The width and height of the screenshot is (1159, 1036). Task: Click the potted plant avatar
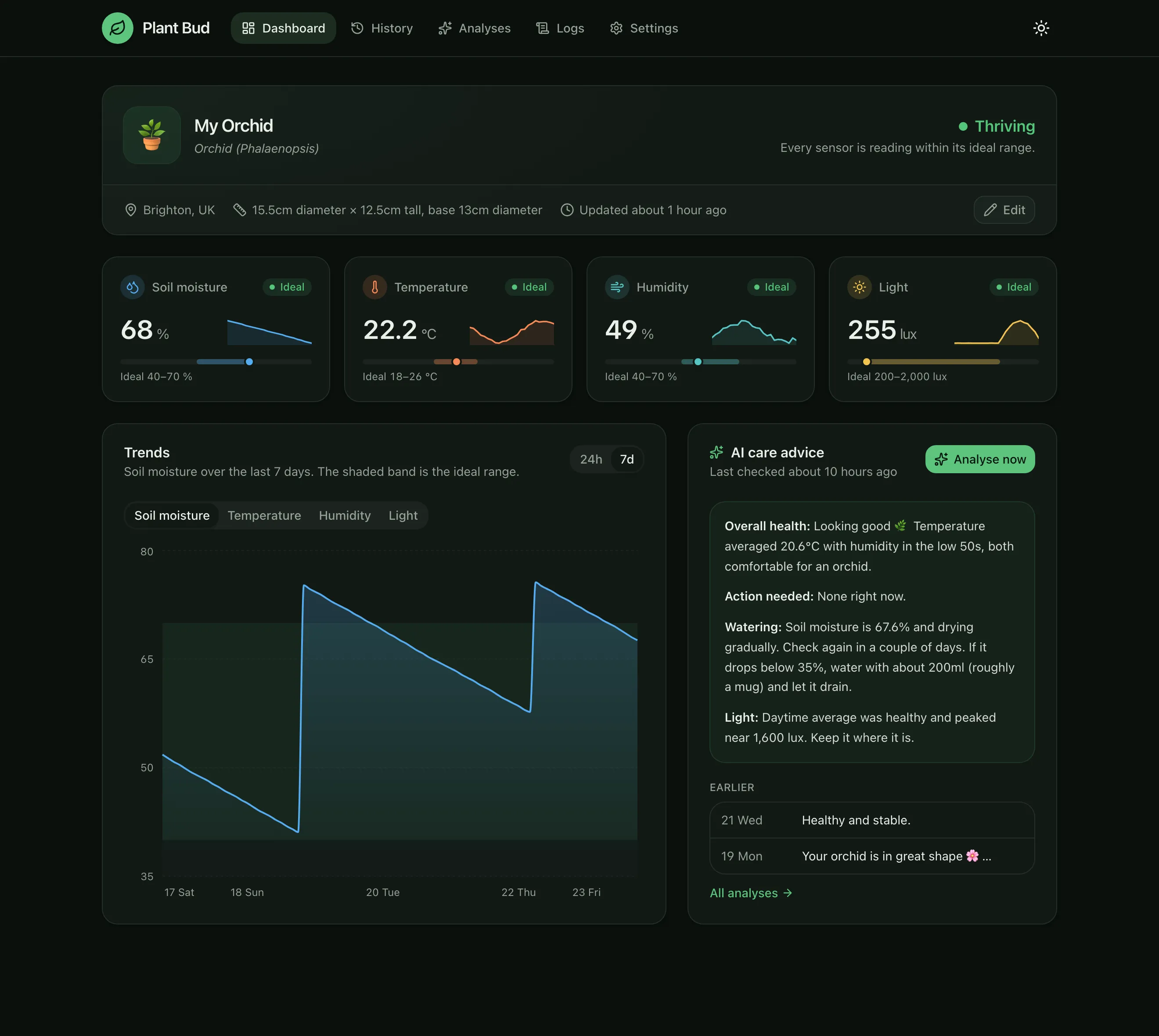(152, 135)
